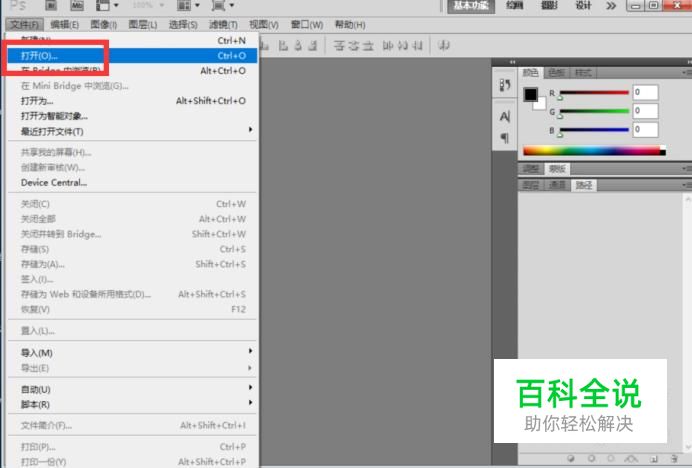This screenshot has width=692, height=468.
Task: Open the 视图(V) menu
Action: (263, 25)
